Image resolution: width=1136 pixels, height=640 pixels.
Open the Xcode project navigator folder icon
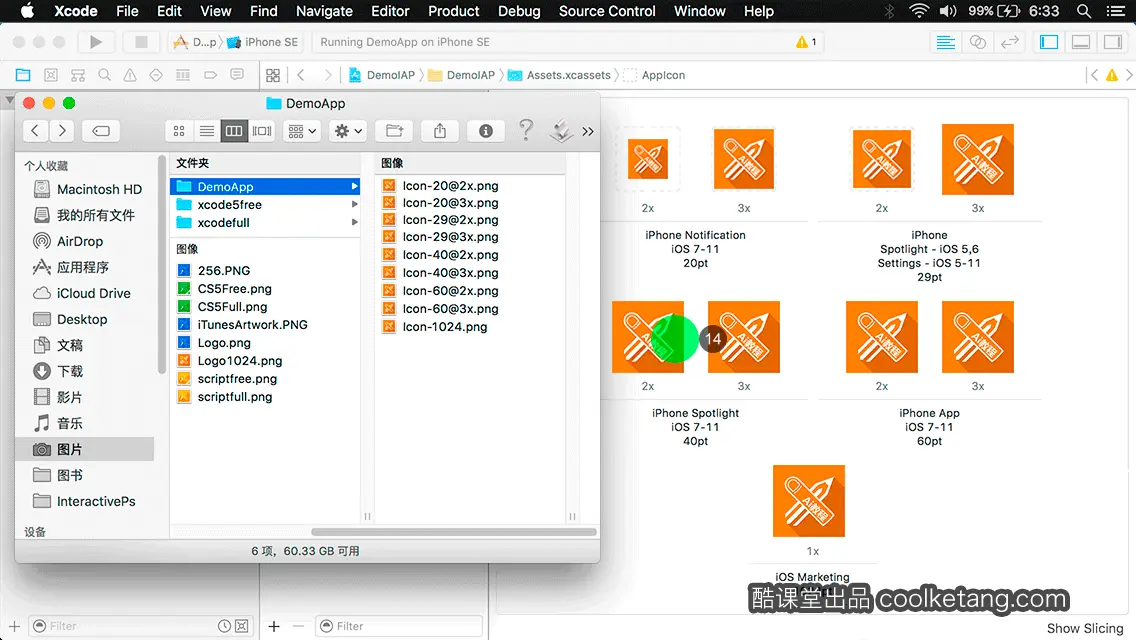pos(23,75)
